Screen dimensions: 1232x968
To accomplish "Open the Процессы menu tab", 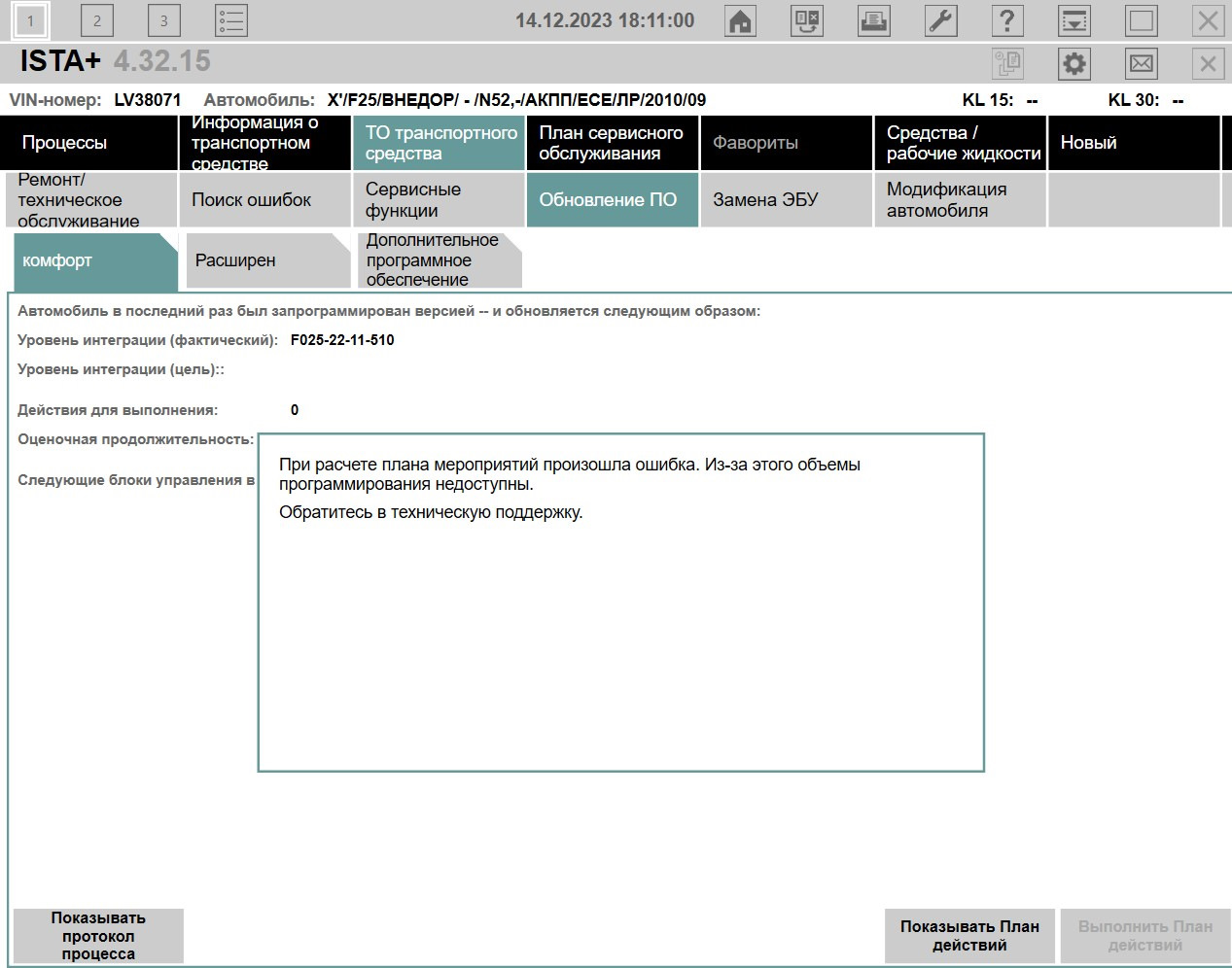I will coord(88,143).
